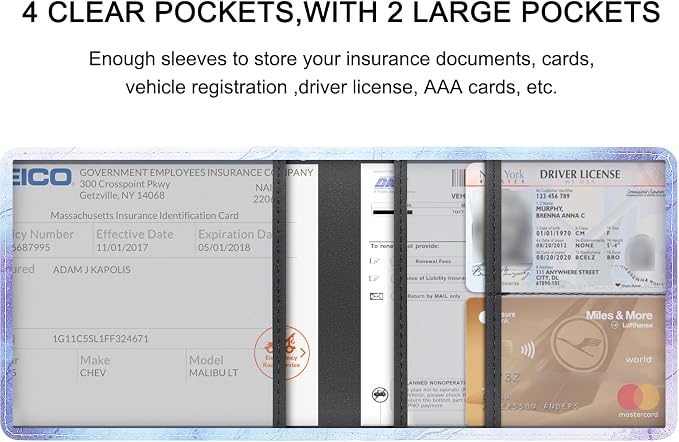679x442 pixels.
Task: Click the 'world' label on credit card
Action: point(638,359)
